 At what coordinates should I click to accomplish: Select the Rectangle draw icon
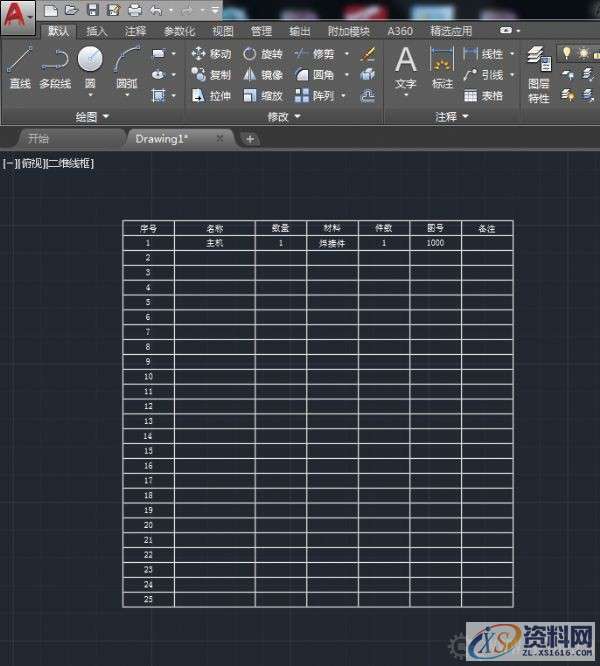point(158,54)
